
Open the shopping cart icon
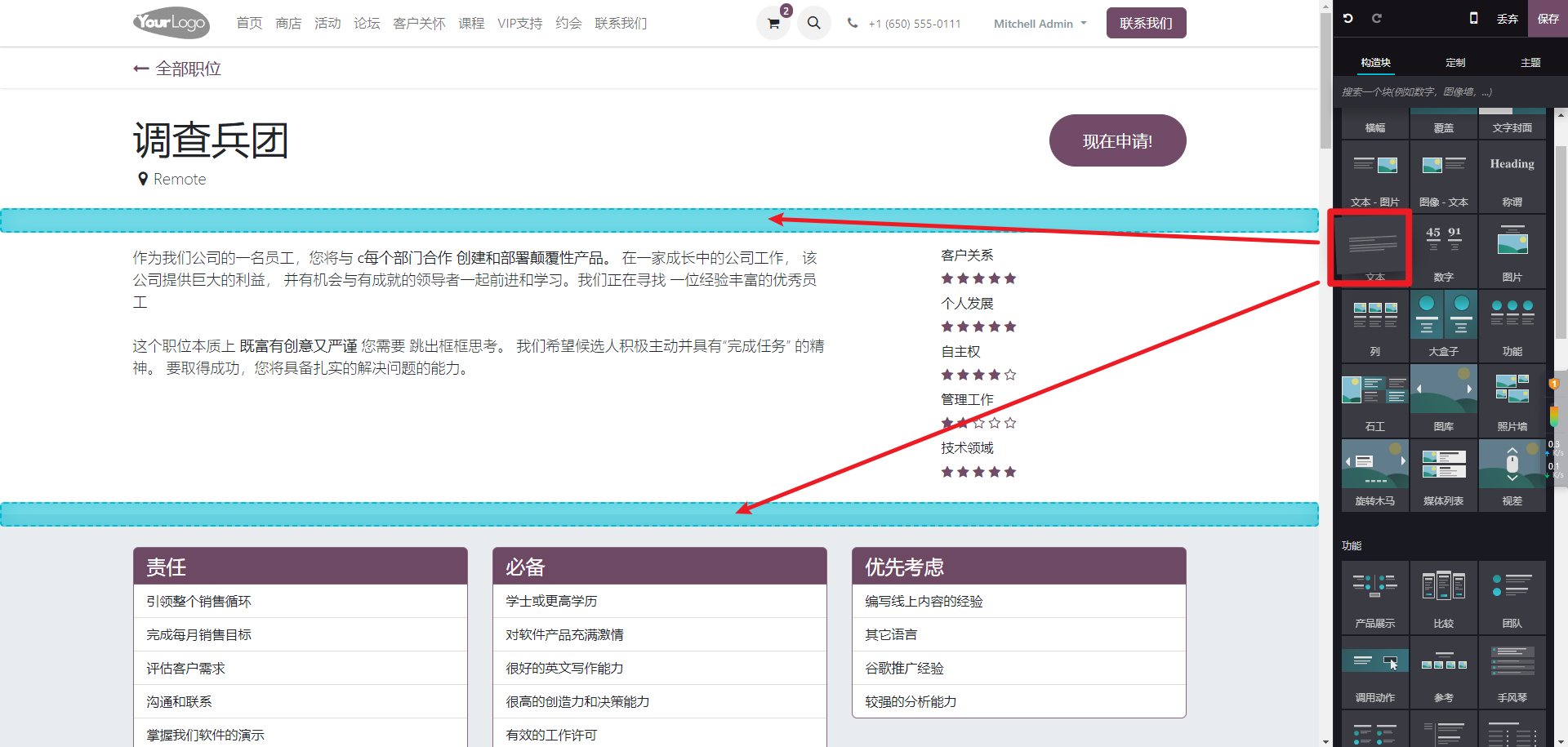tap(773, 23)
